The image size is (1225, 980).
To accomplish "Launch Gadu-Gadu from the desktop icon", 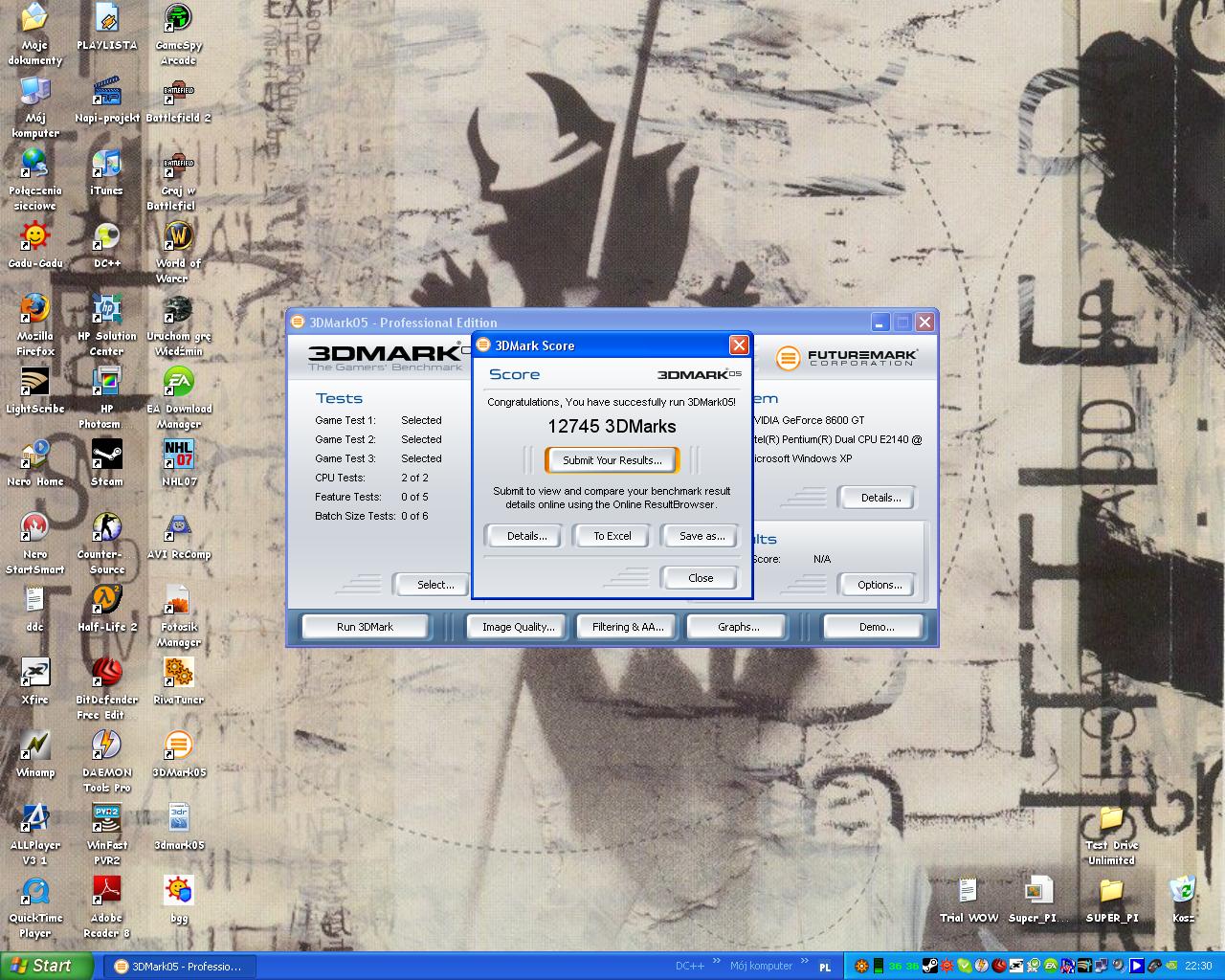I will [34, 245].
